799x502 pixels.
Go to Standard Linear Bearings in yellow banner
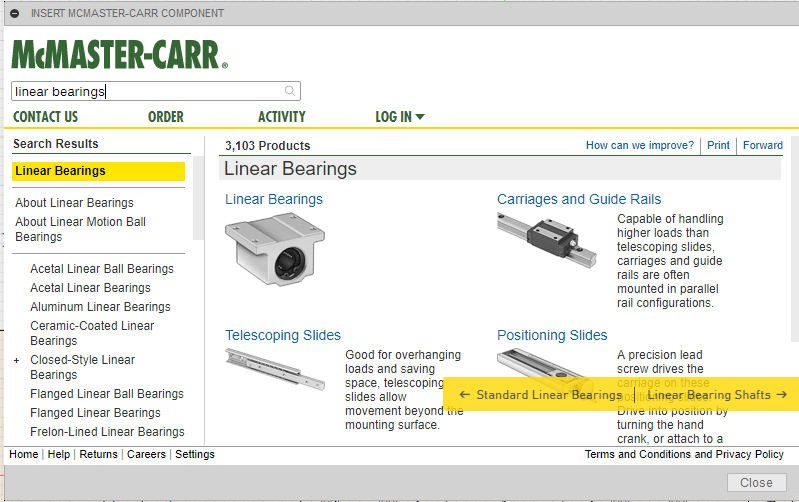(x=549, y=395)
